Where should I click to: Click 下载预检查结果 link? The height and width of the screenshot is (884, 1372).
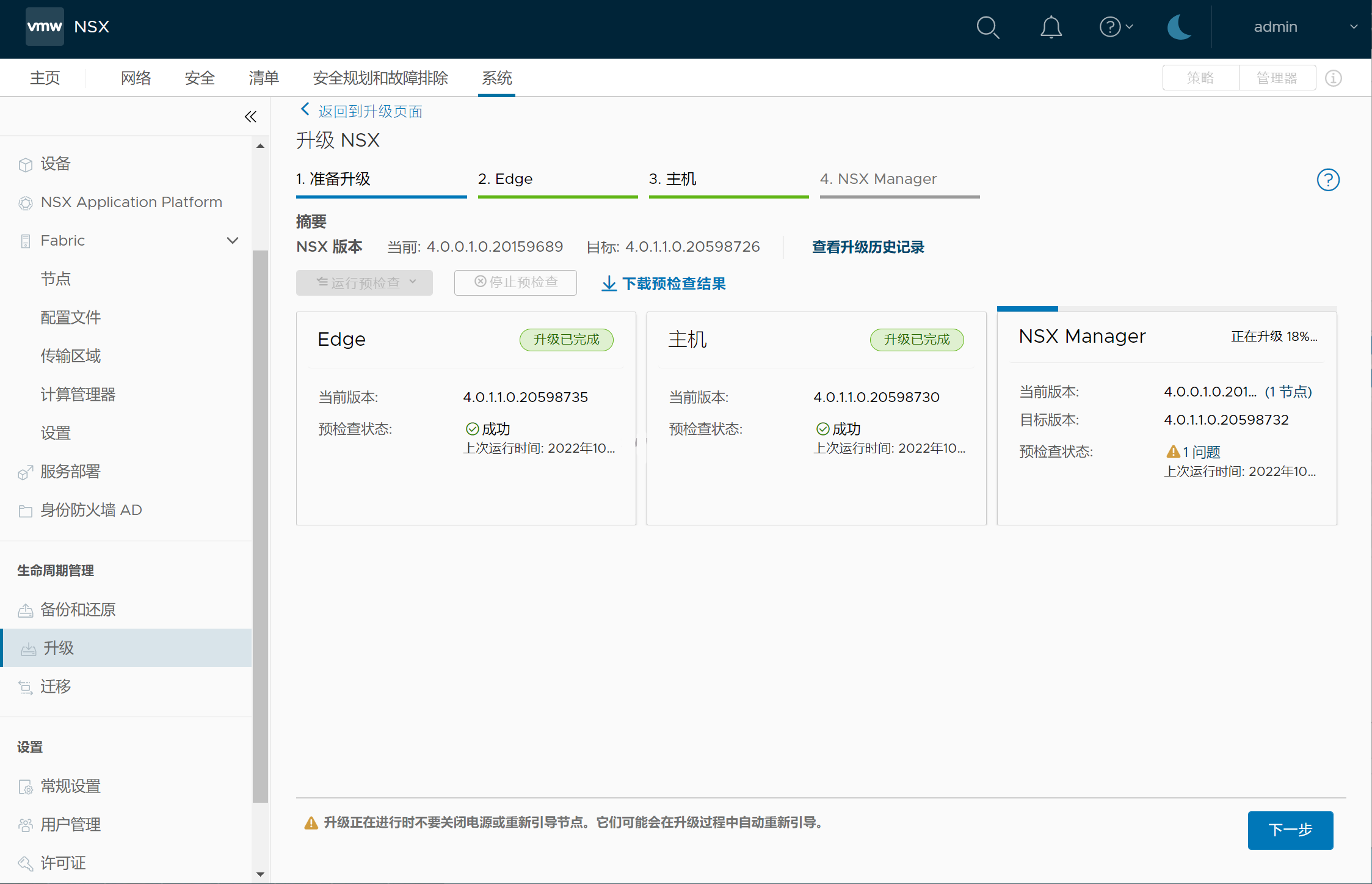(x=663, y=283)
